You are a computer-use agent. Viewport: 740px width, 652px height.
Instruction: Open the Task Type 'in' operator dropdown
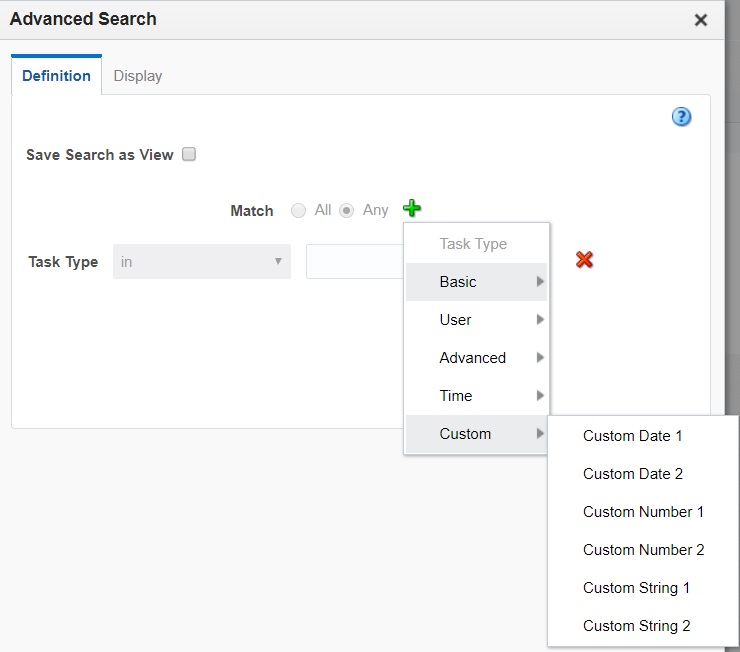point(201,262)
